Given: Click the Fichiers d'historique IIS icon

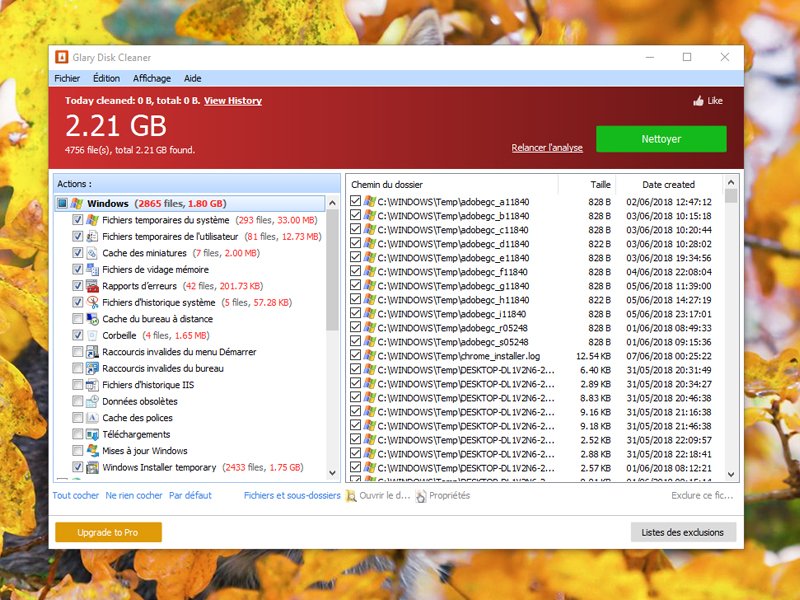Looking at the screenshot, I should [92, 385].
